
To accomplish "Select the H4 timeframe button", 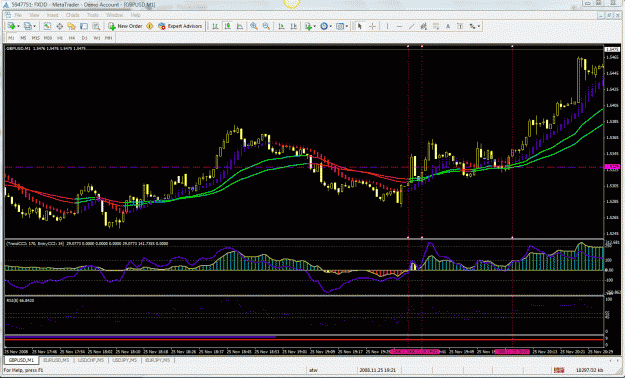I will click(x=72, y=38).
